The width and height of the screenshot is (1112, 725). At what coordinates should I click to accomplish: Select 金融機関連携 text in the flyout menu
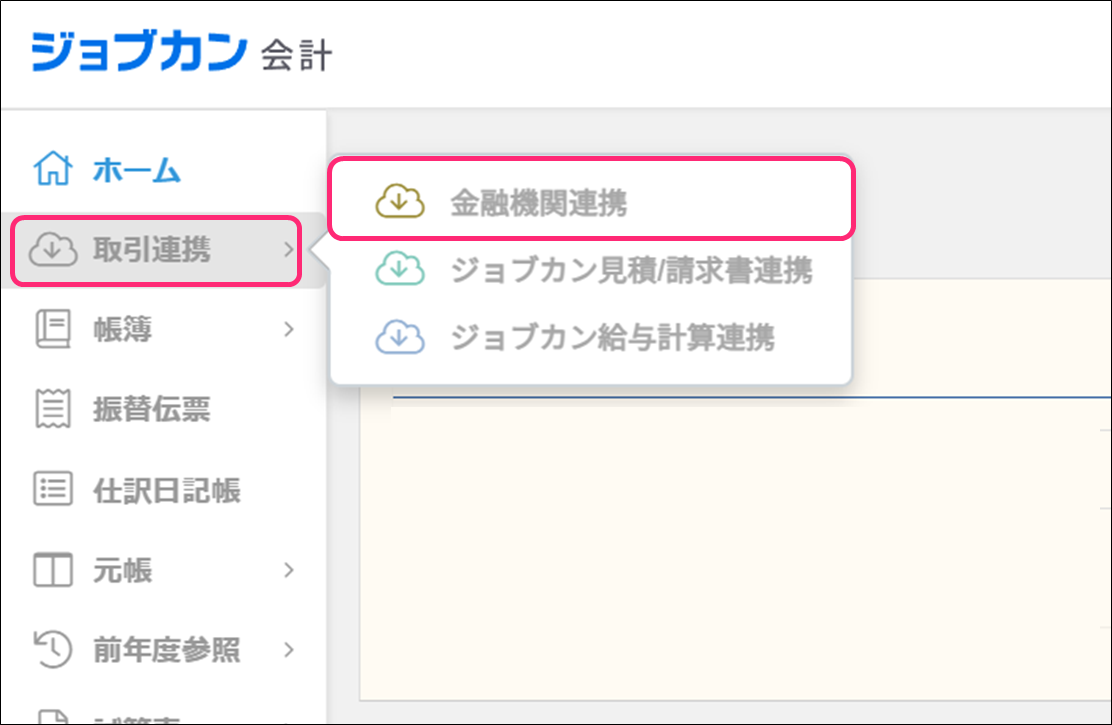tap(538, 203)
